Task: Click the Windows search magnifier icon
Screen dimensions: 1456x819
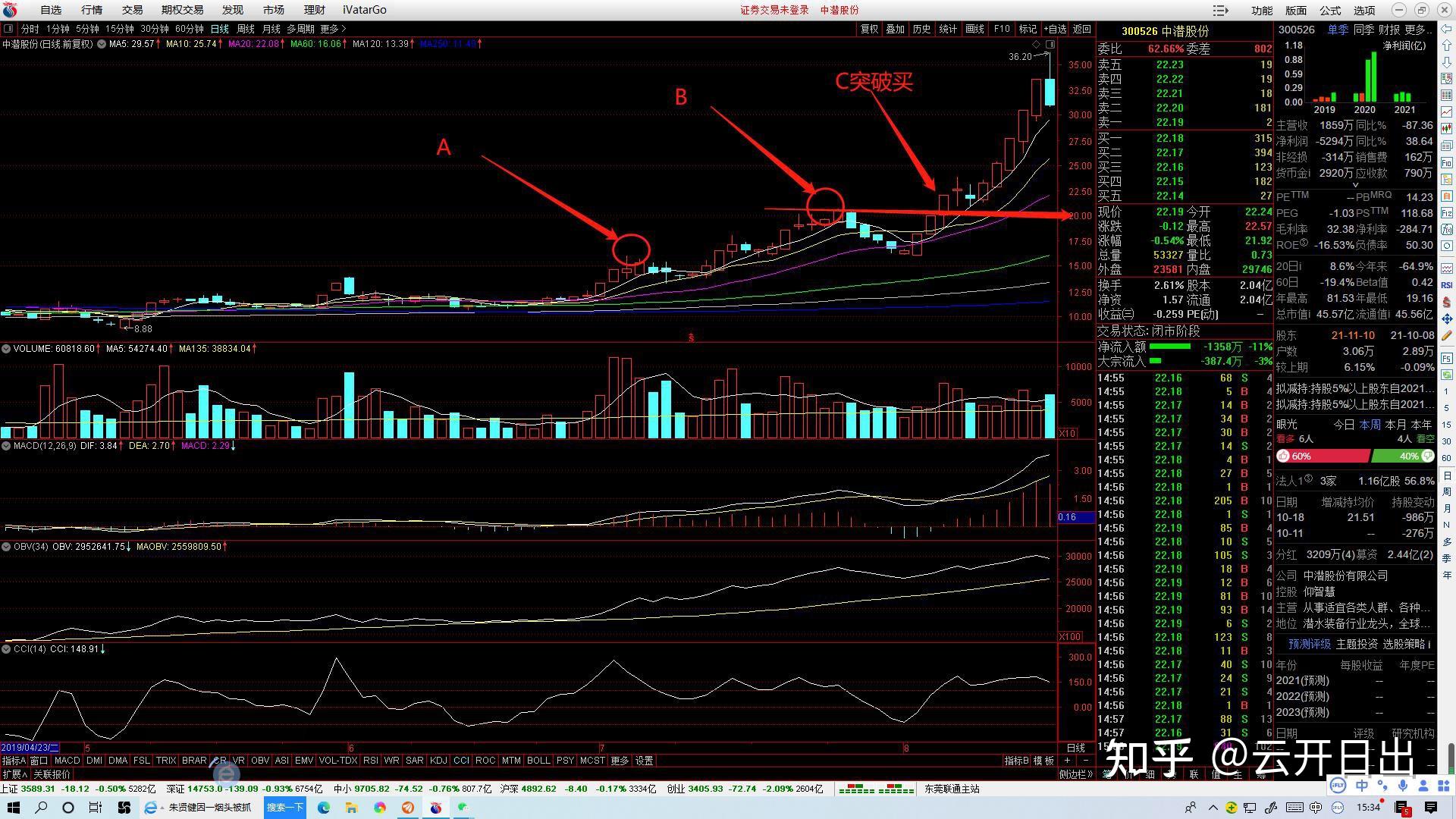Action: point(42,808)
